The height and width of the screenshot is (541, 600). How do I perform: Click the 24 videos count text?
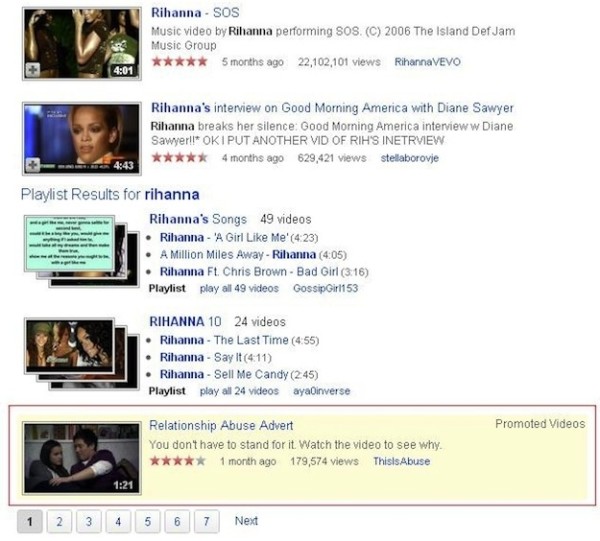pyautogui.click(x=260, y=322)
